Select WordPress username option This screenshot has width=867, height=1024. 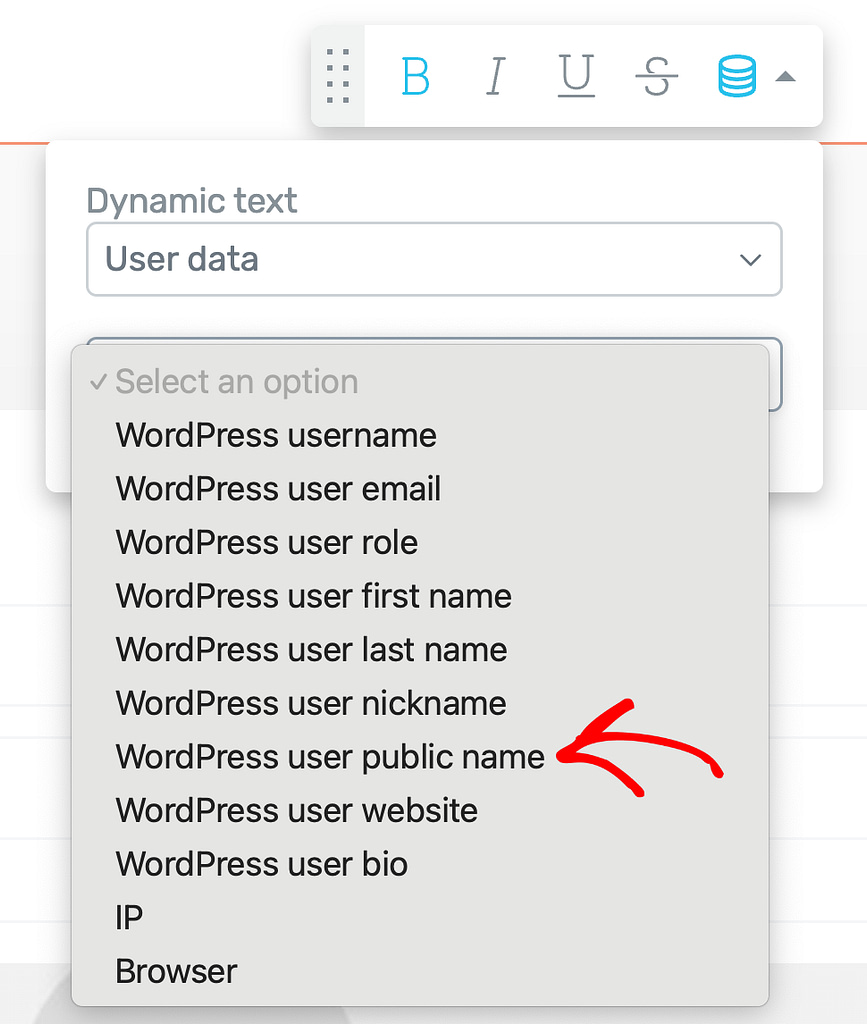[420, 436]
